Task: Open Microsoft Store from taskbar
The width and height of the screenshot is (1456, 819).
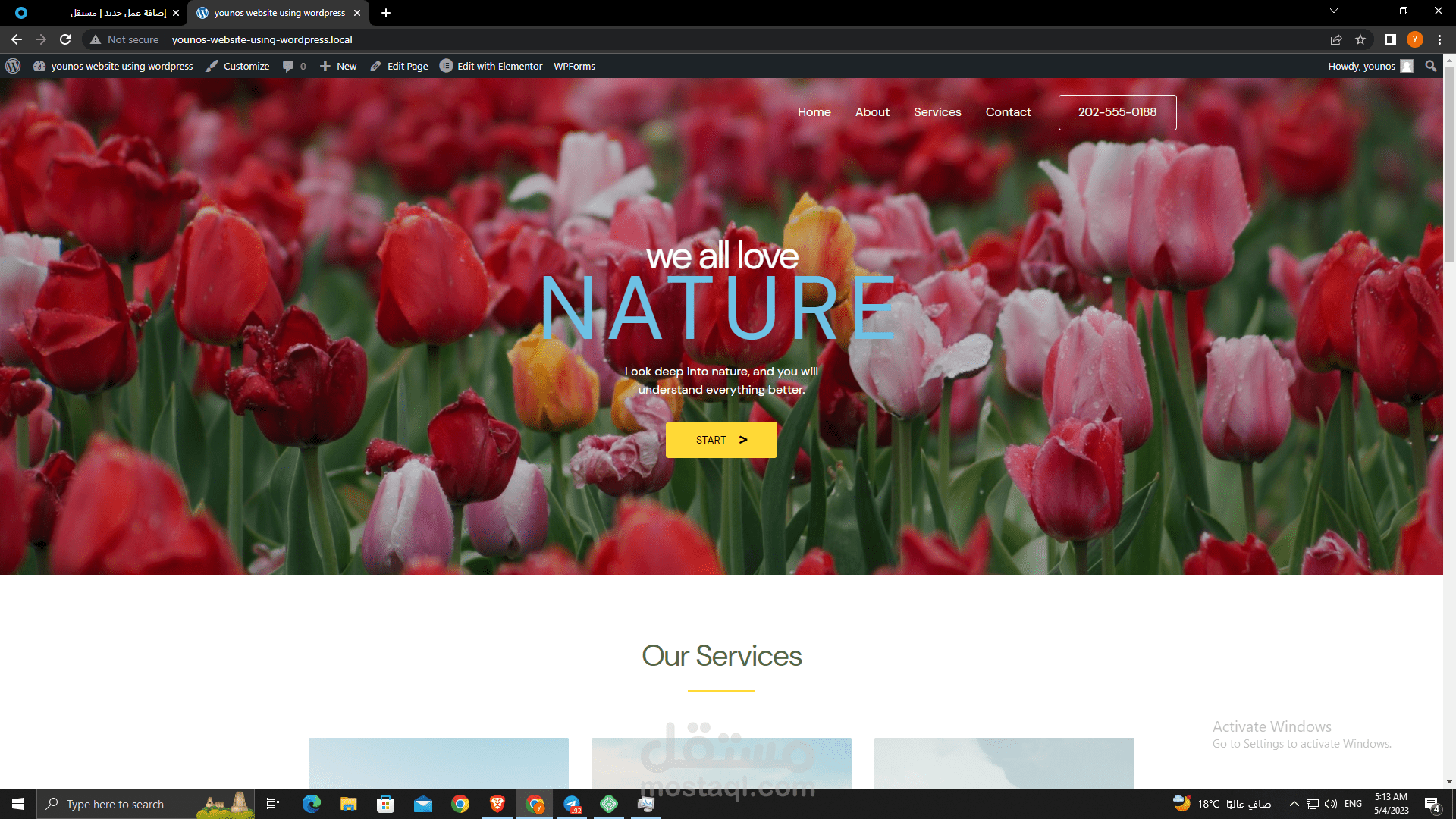Action: coord(385,804)
